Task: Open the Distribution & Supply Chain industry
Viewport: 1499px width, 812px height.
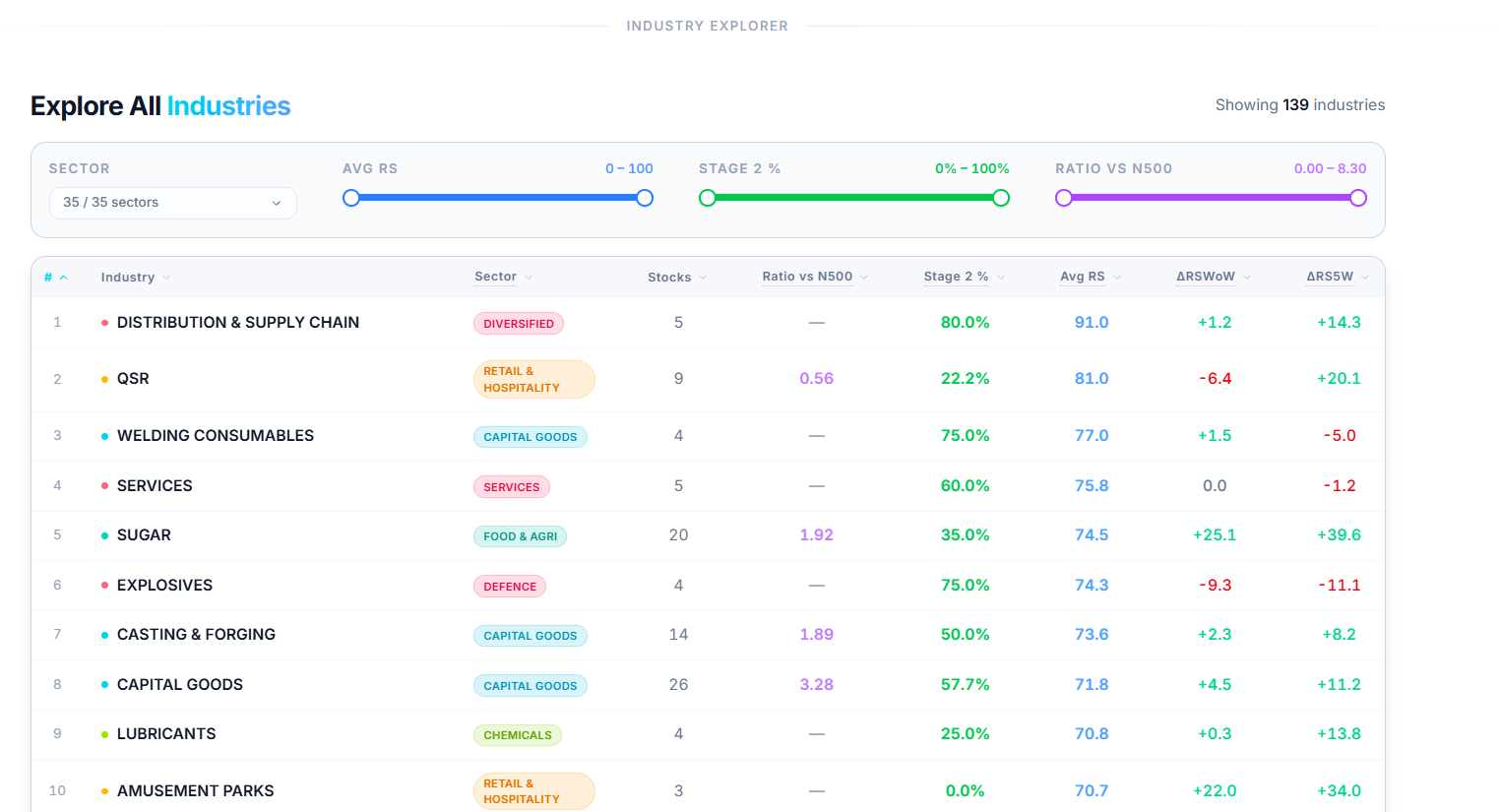Action: tap(238, 323)
